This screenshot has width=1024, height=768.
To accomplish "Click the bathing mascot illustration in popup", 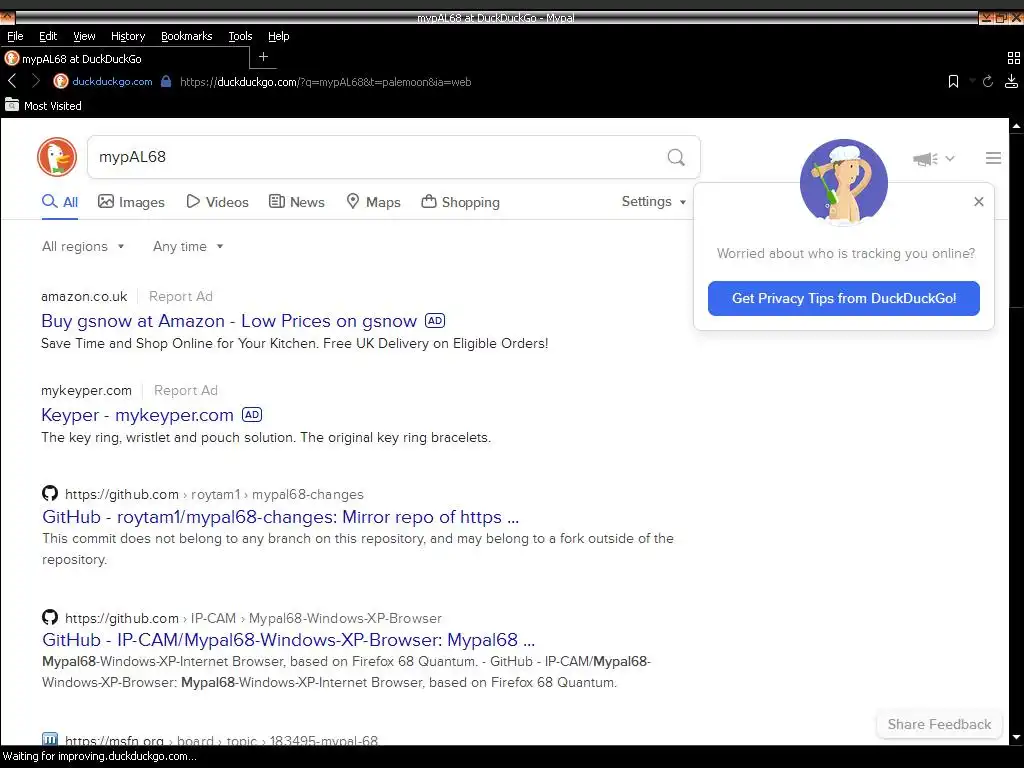I will point(844,182).
